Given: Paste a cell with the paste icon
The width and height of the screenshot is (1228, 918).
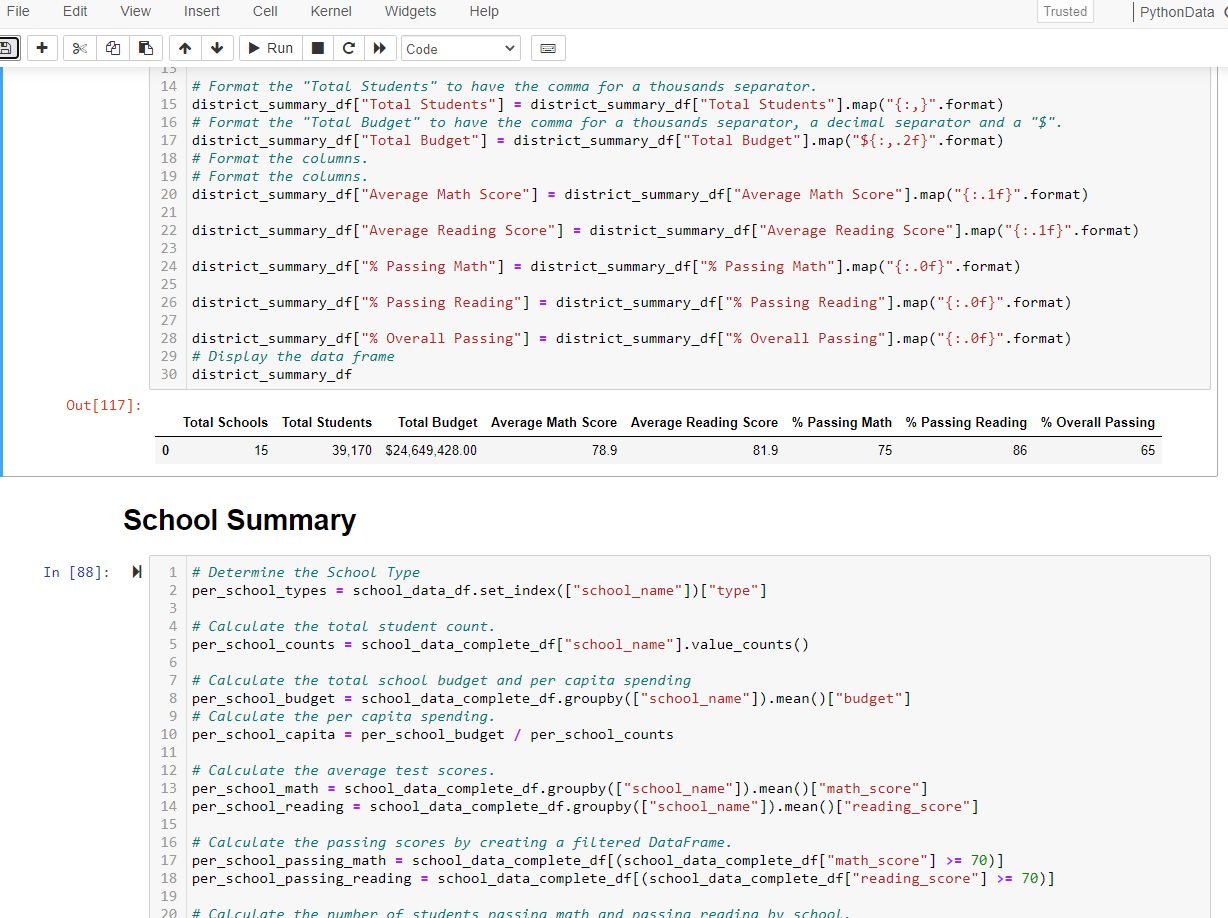Looking at the screenshot, I should pos(145,47).
